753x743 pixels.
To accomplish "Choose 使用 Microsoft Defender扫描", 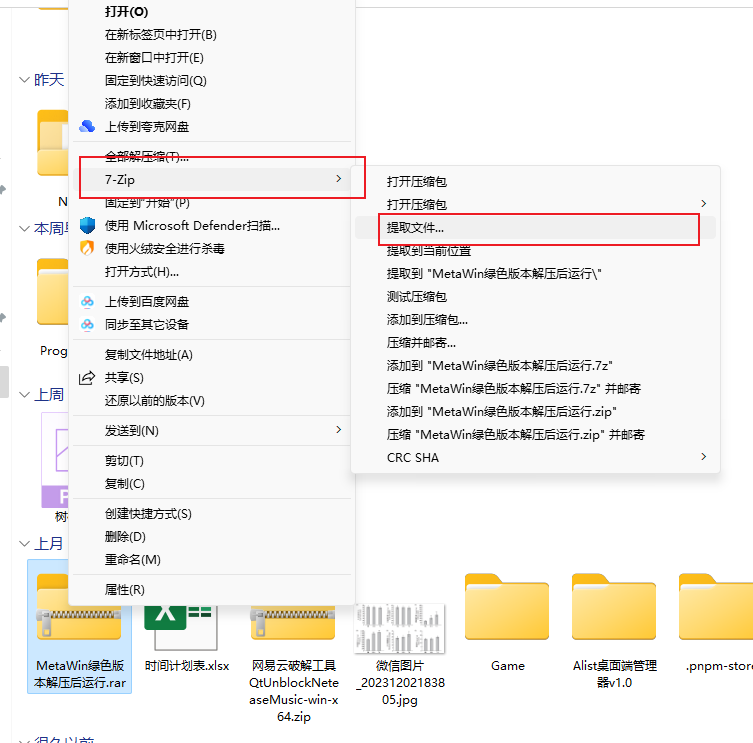I will [x=212, y=226].
